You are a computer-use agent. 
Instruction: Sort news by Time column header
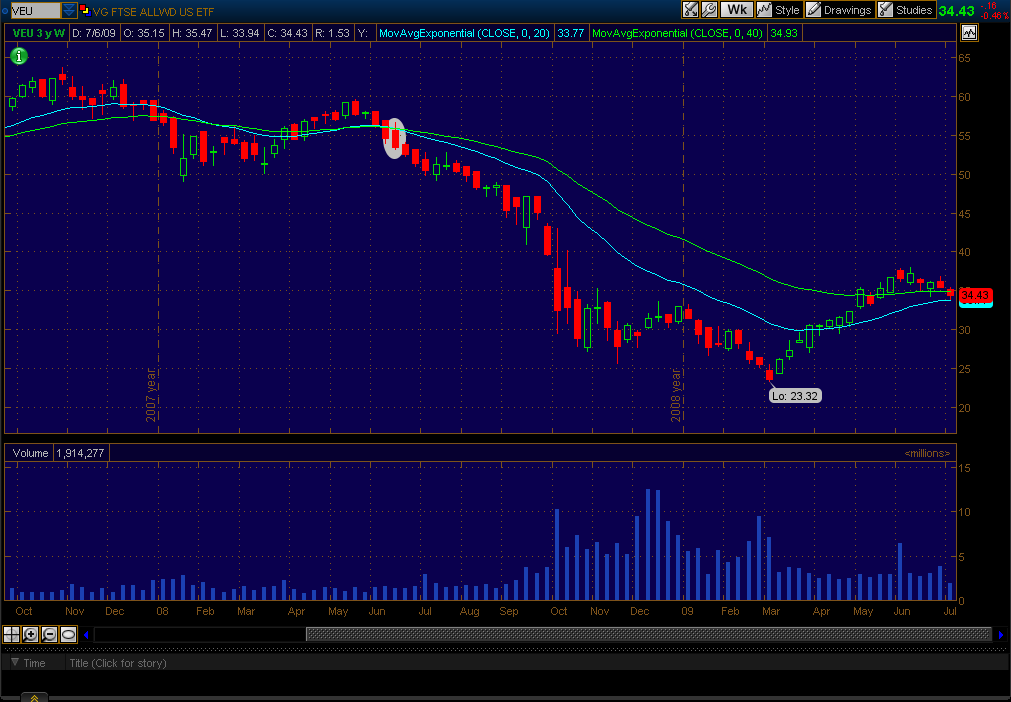click(34, 663)
